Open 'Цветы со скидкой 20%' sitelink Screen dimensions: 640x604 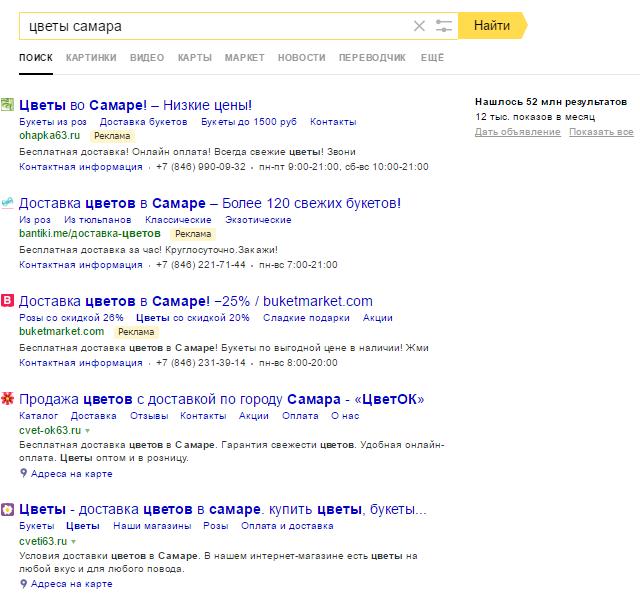(193, 318)
